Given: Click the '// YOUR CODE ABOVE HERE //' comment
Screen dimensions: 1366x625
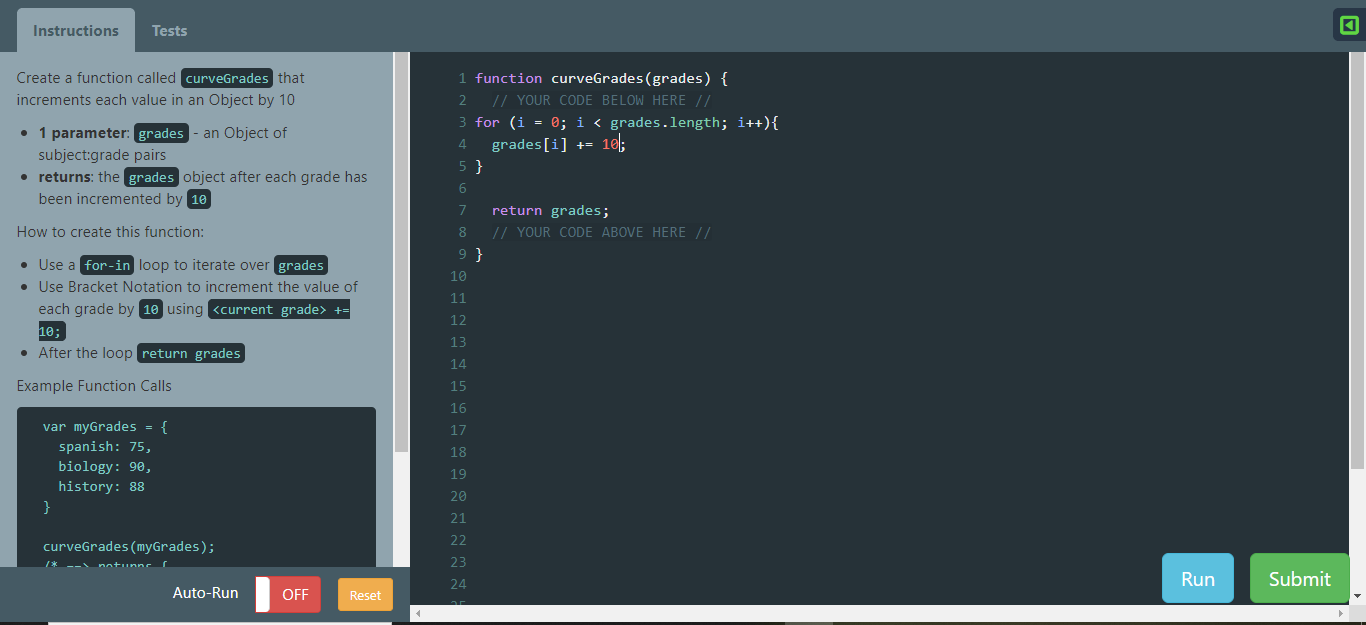Looking at the screenshot, I should coord(601,232).
